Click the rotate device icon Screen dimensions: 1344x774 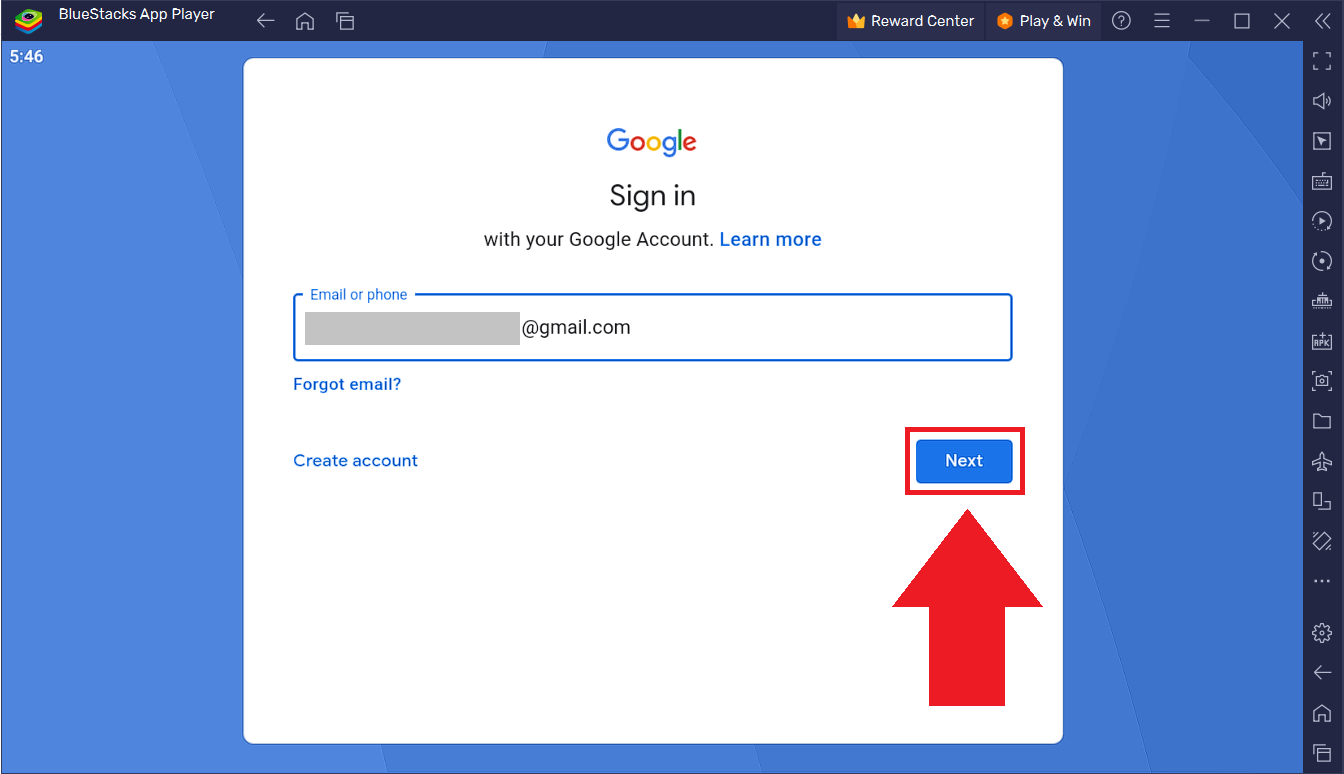(x=1322, y=501)
